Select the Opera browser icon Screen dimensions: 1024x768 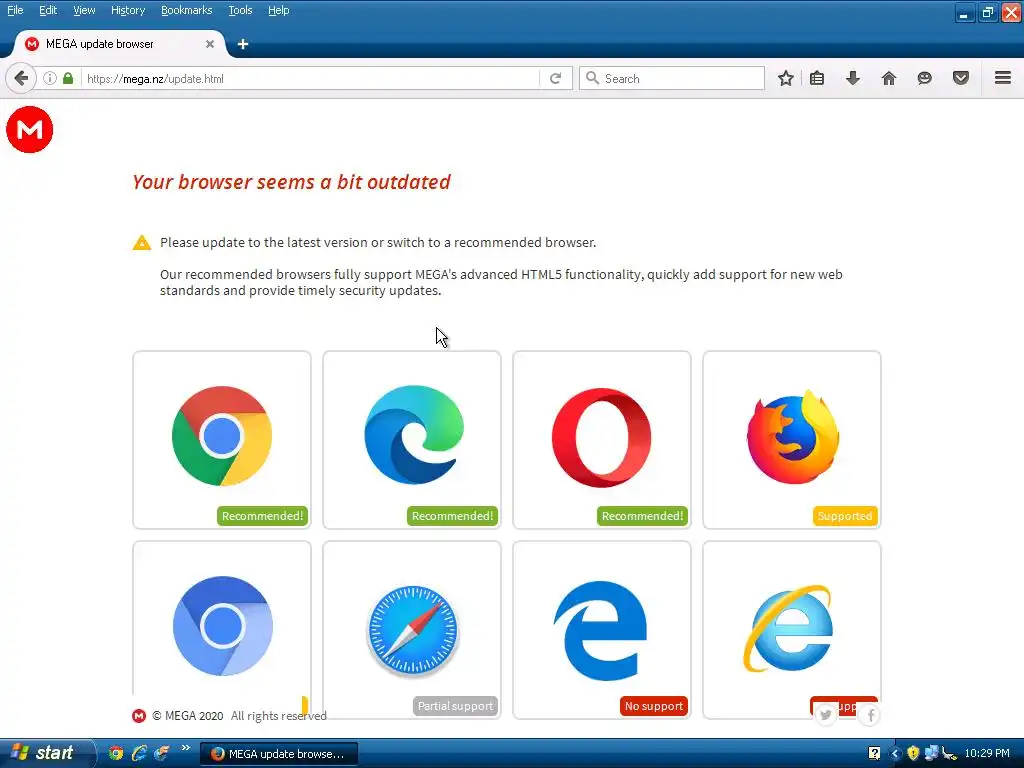[601, 437]
